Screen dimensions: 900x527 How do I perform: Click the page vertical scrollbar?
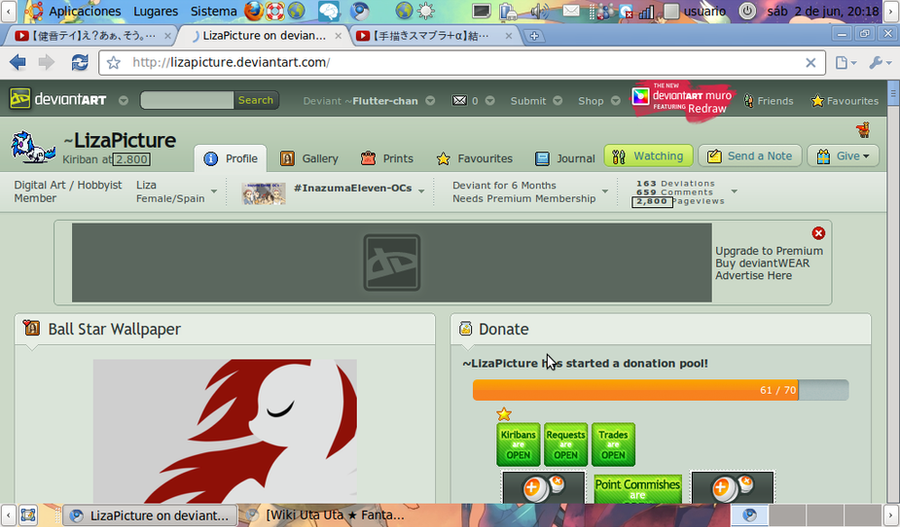tap(893, 292)
